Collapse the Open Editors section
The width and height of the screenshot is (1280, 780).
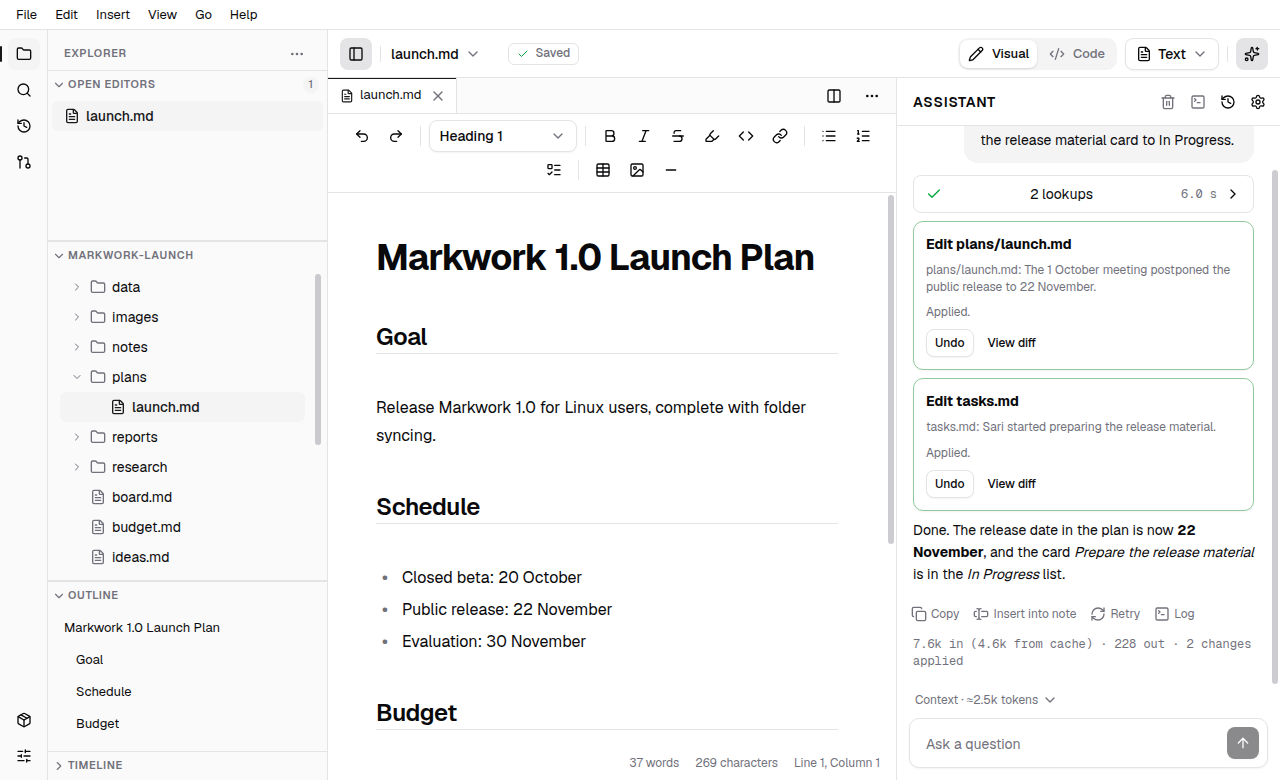pyautogui.click(x=187, y=84)
